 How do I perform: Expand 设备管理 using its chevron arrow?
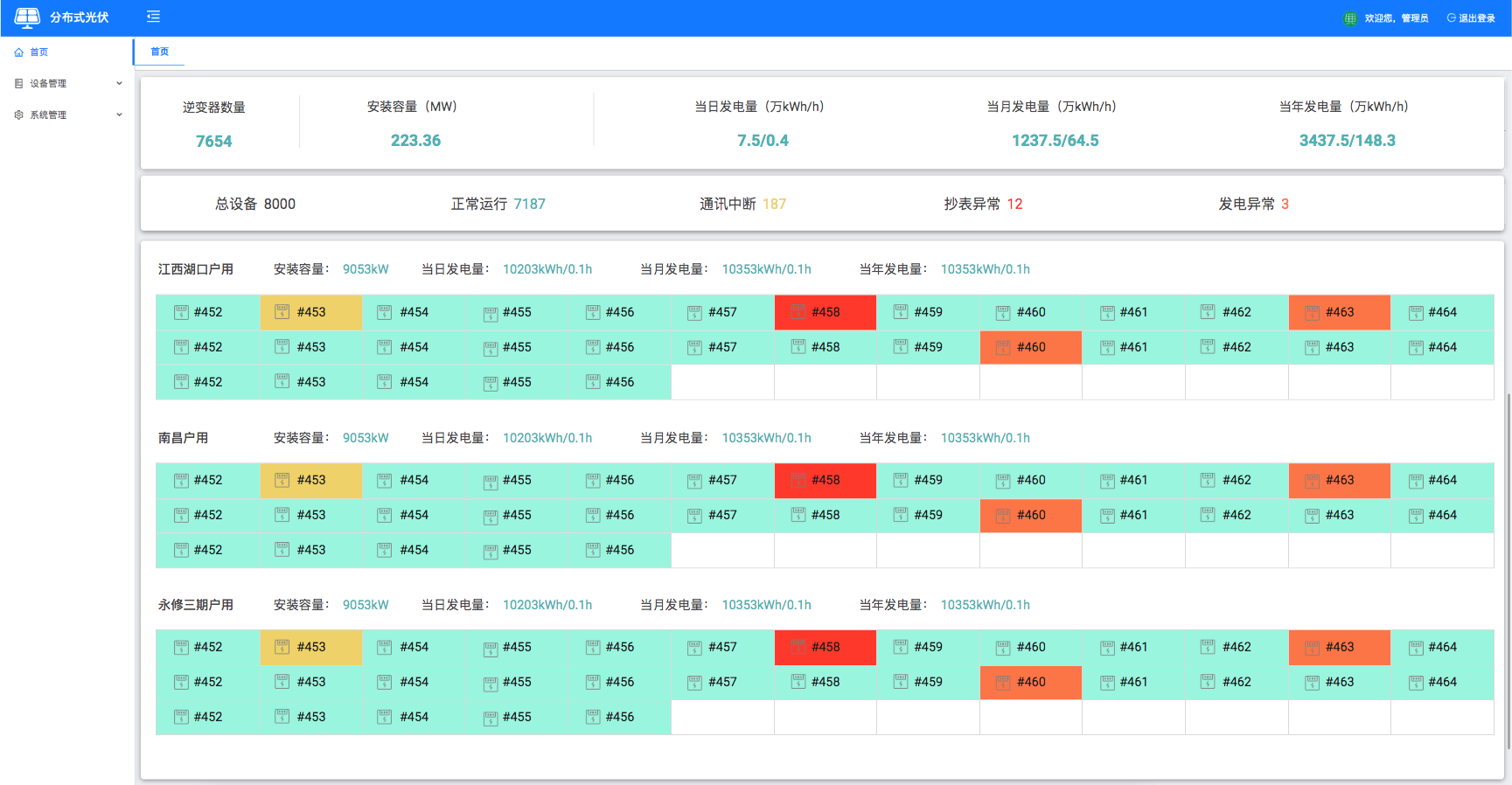click(x=119, y=83)
